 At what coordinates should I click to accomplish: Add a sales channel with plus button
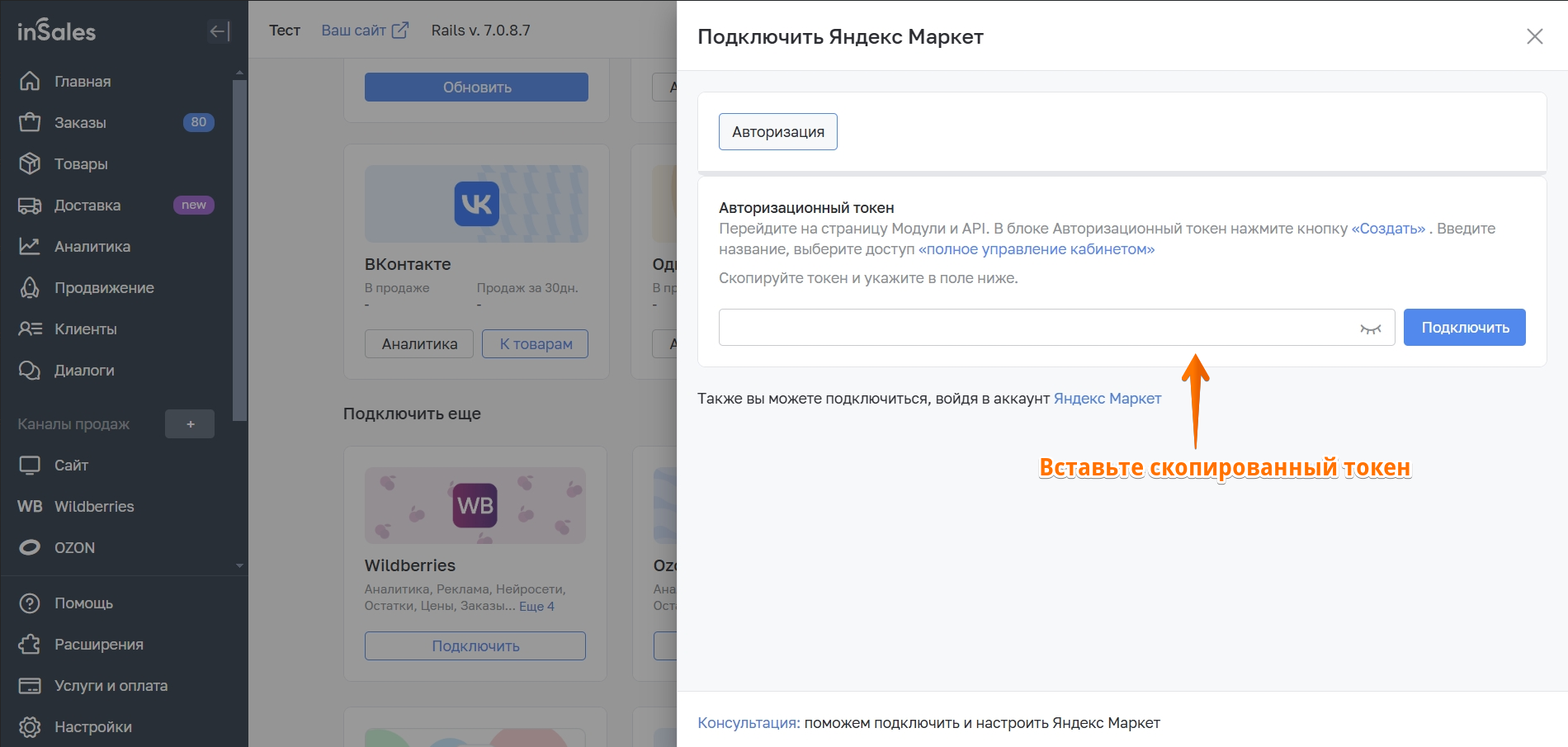pyautogui.click(x=190, y=424)
